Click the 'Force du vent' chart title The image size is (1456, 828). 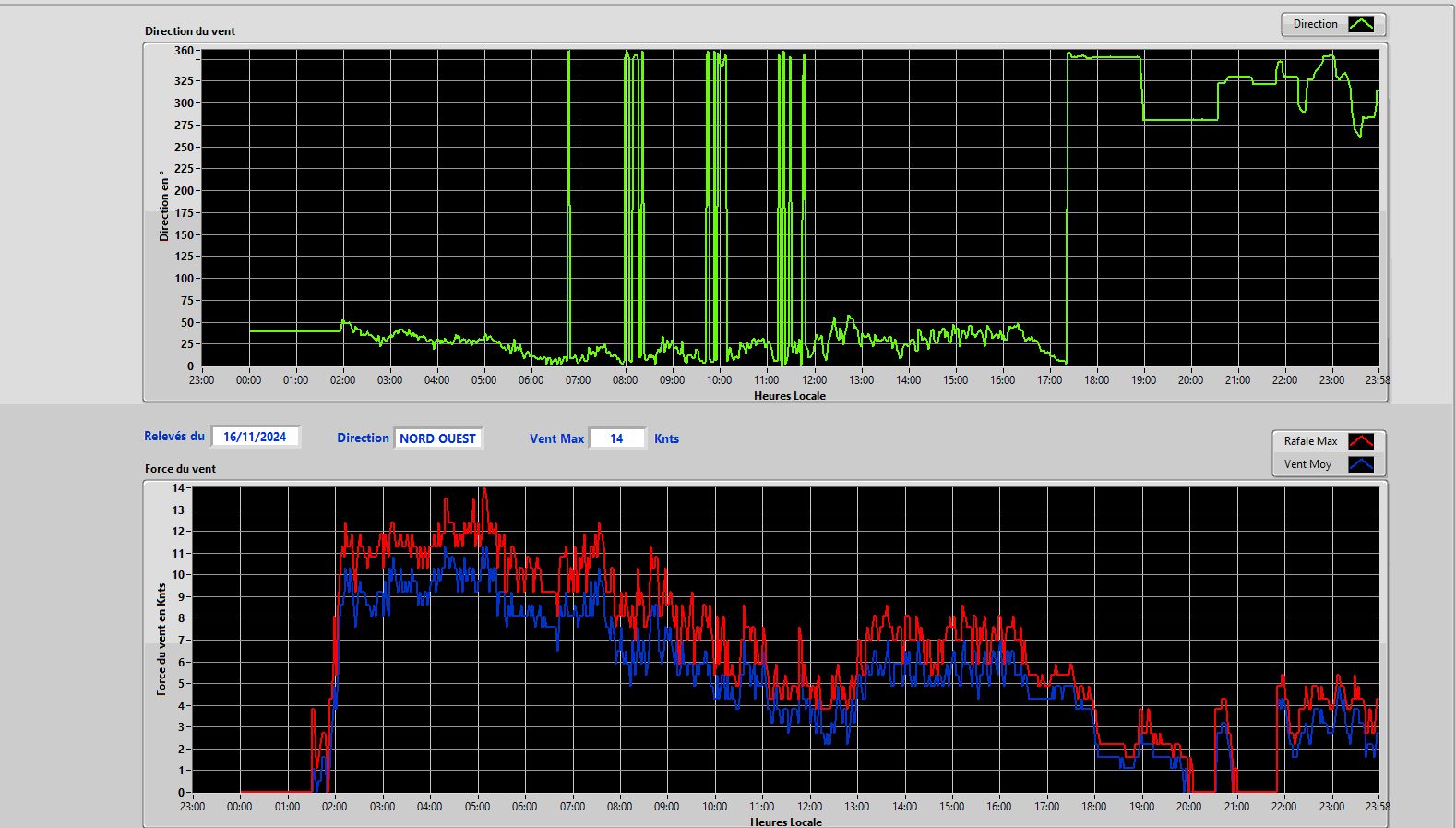click(180, 468)
